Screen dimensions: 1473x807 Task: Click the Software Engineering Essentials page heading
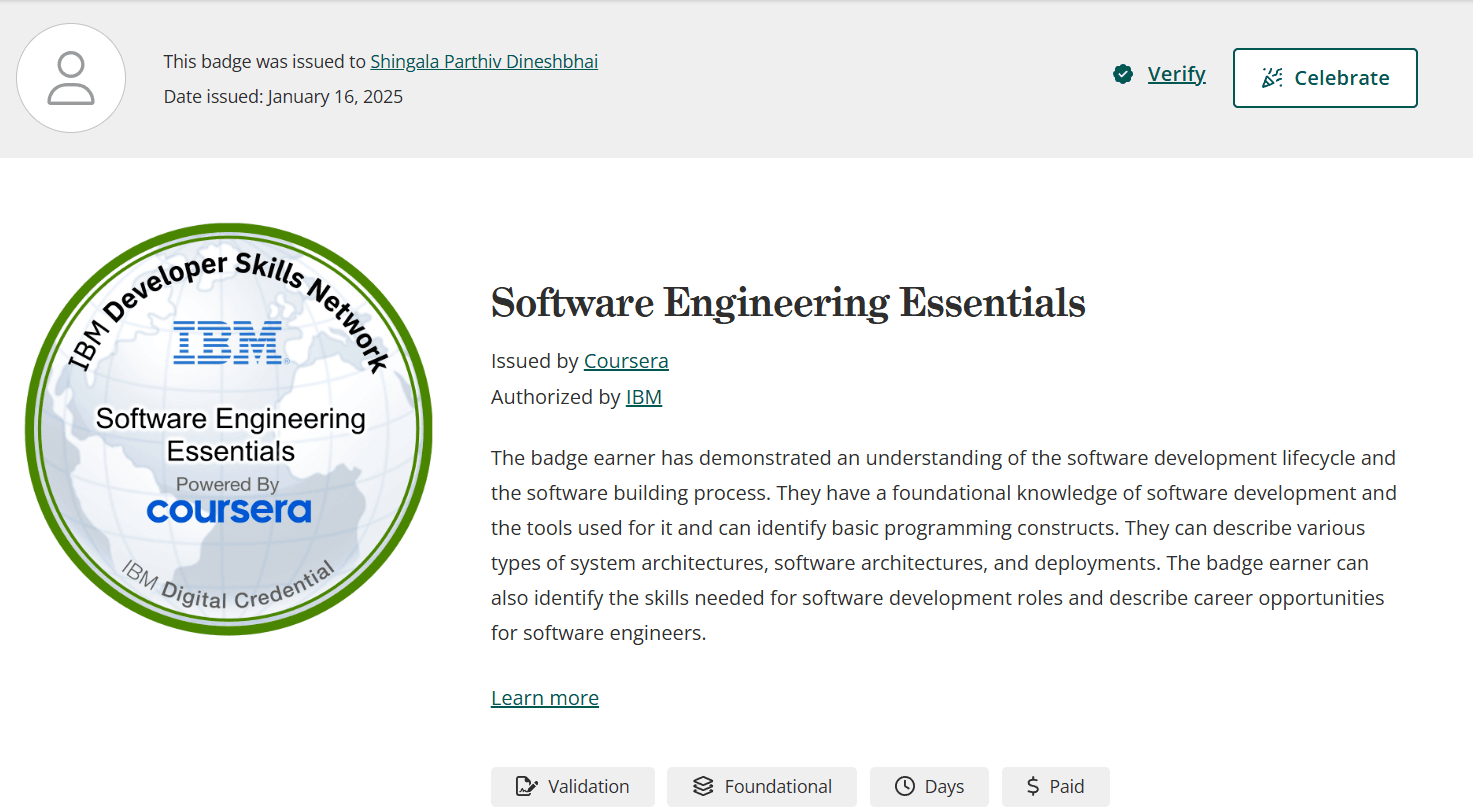(788, 302)
